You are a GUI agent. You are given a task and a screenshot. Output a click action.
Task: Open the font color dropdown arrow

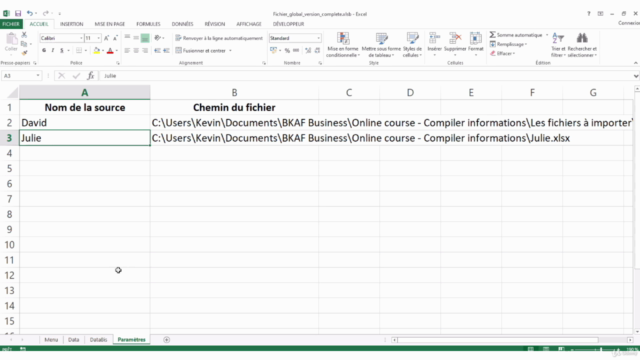click(117, 51)
